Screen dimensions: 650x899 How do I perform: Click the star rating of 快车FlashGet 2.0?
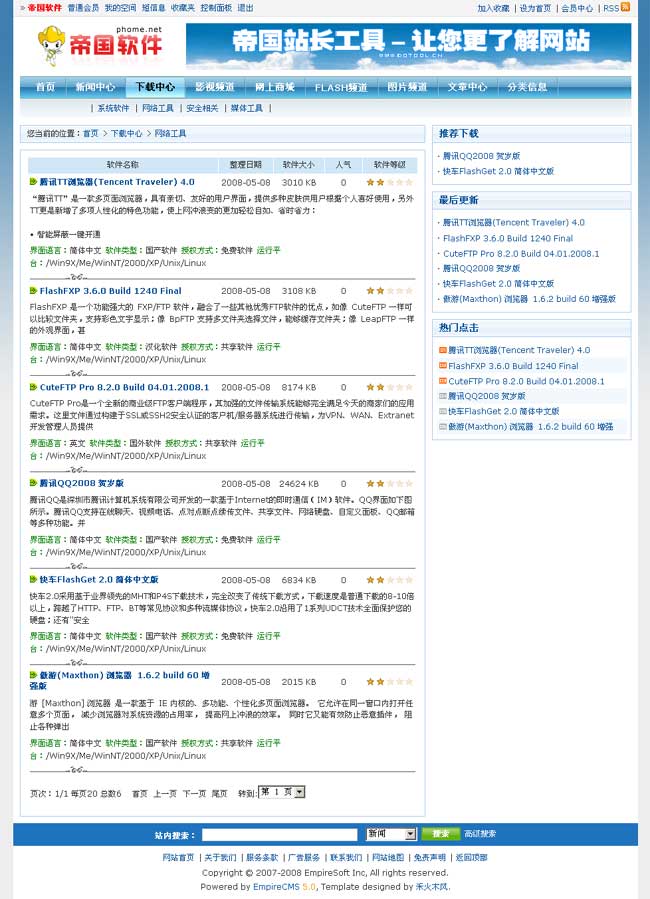click(389, 580)
